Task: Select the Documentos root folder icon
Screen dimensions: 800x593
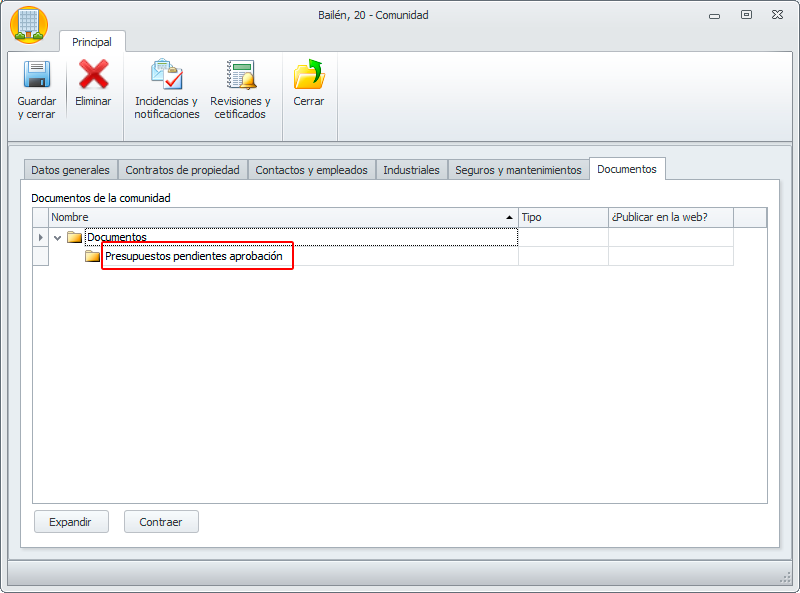Action: [x=74, y=237]
